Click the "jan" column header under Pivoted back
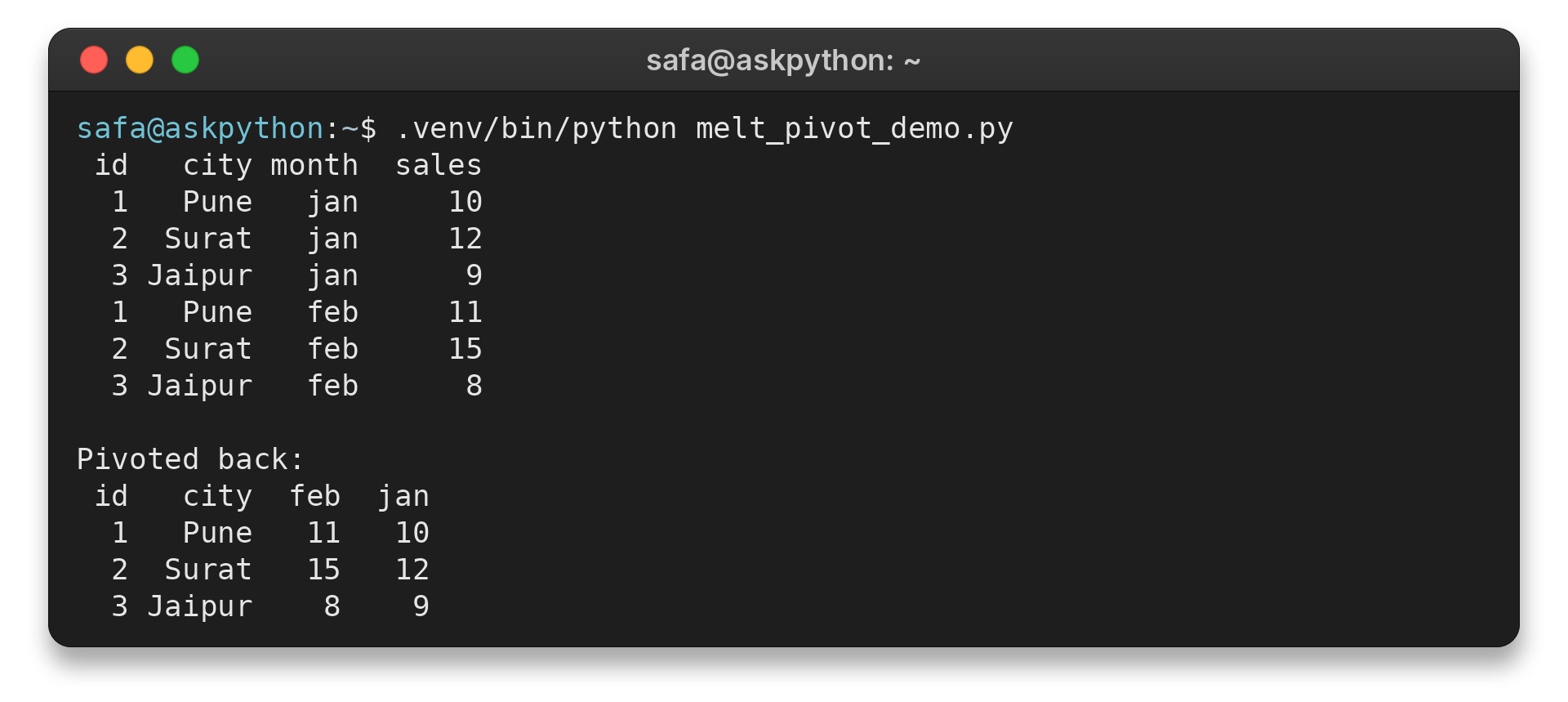 coord(403,496)
